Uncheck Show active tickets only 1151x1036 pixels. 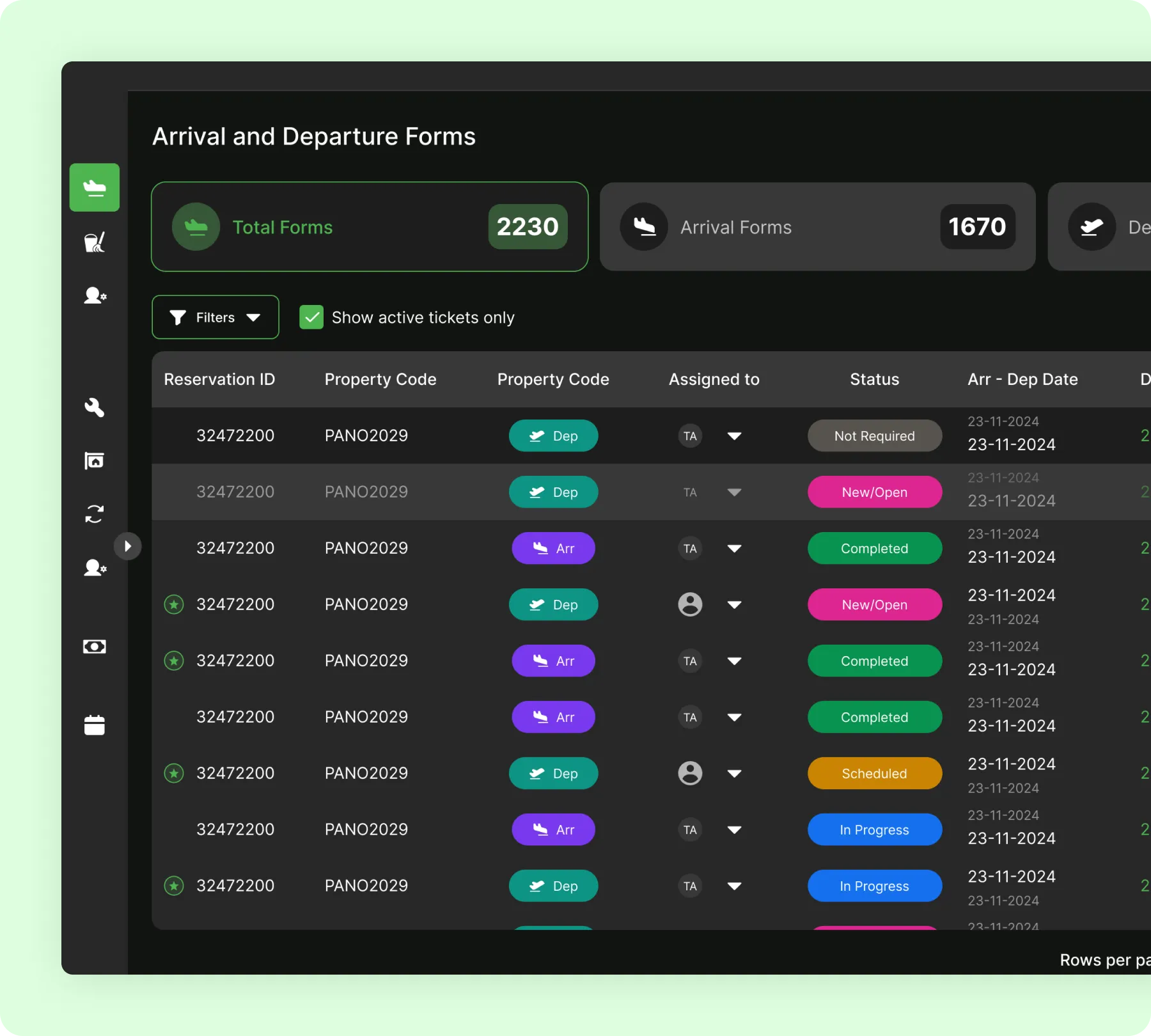pyautogui.click(x=311, y=317)
